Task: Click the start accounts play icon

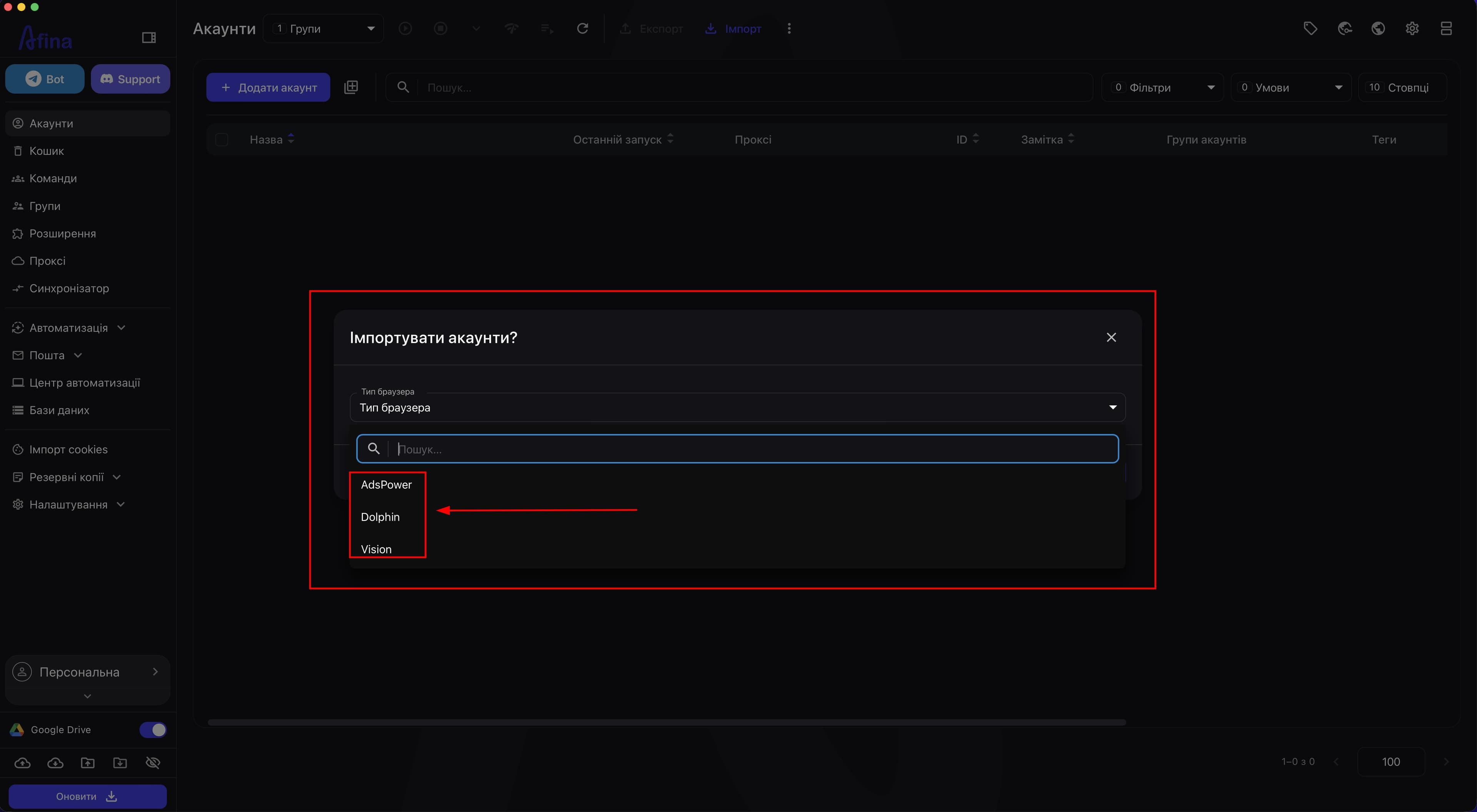Action: [405, 29]
